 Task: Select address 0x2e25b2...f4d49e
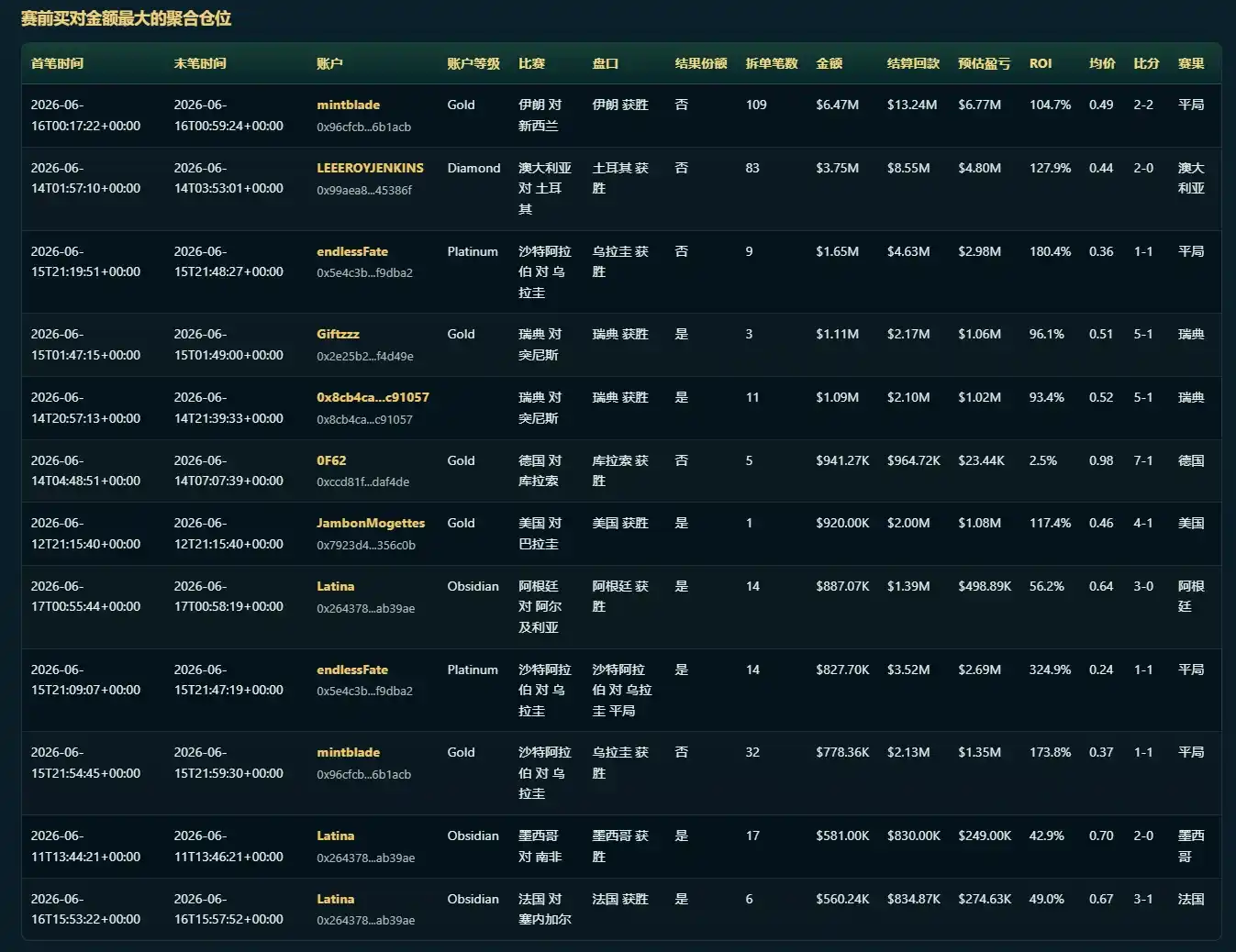click(365, 356)
